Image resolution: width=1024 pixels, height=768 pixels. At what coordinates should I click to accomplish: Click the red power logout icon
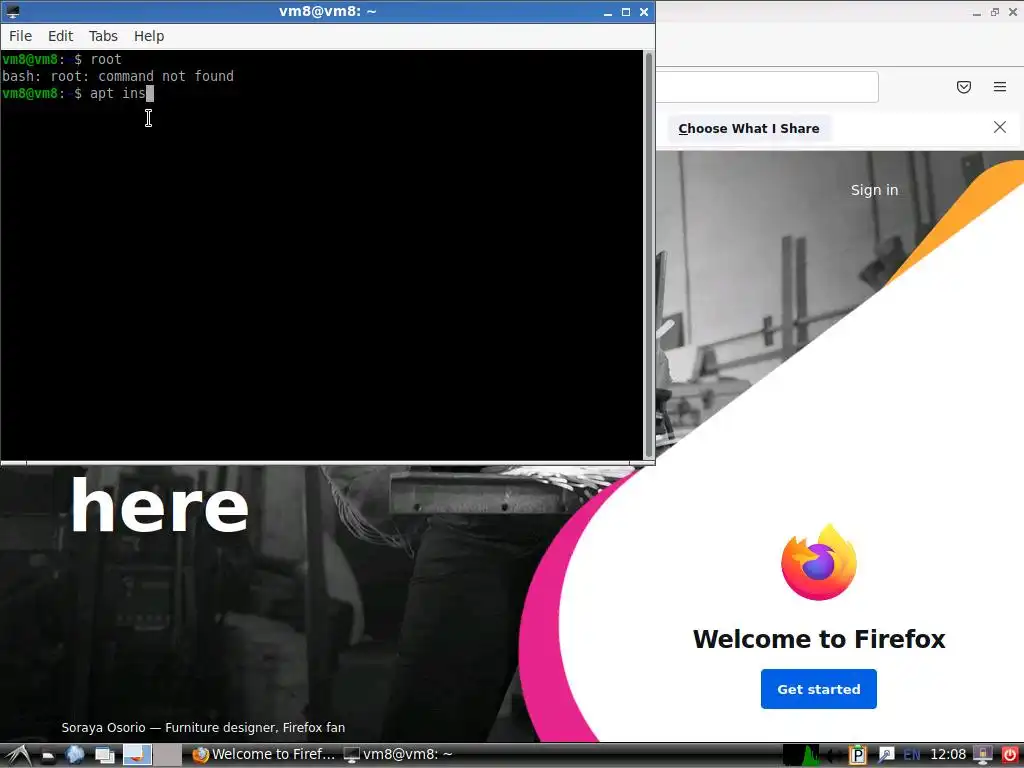click(1010, 755)
